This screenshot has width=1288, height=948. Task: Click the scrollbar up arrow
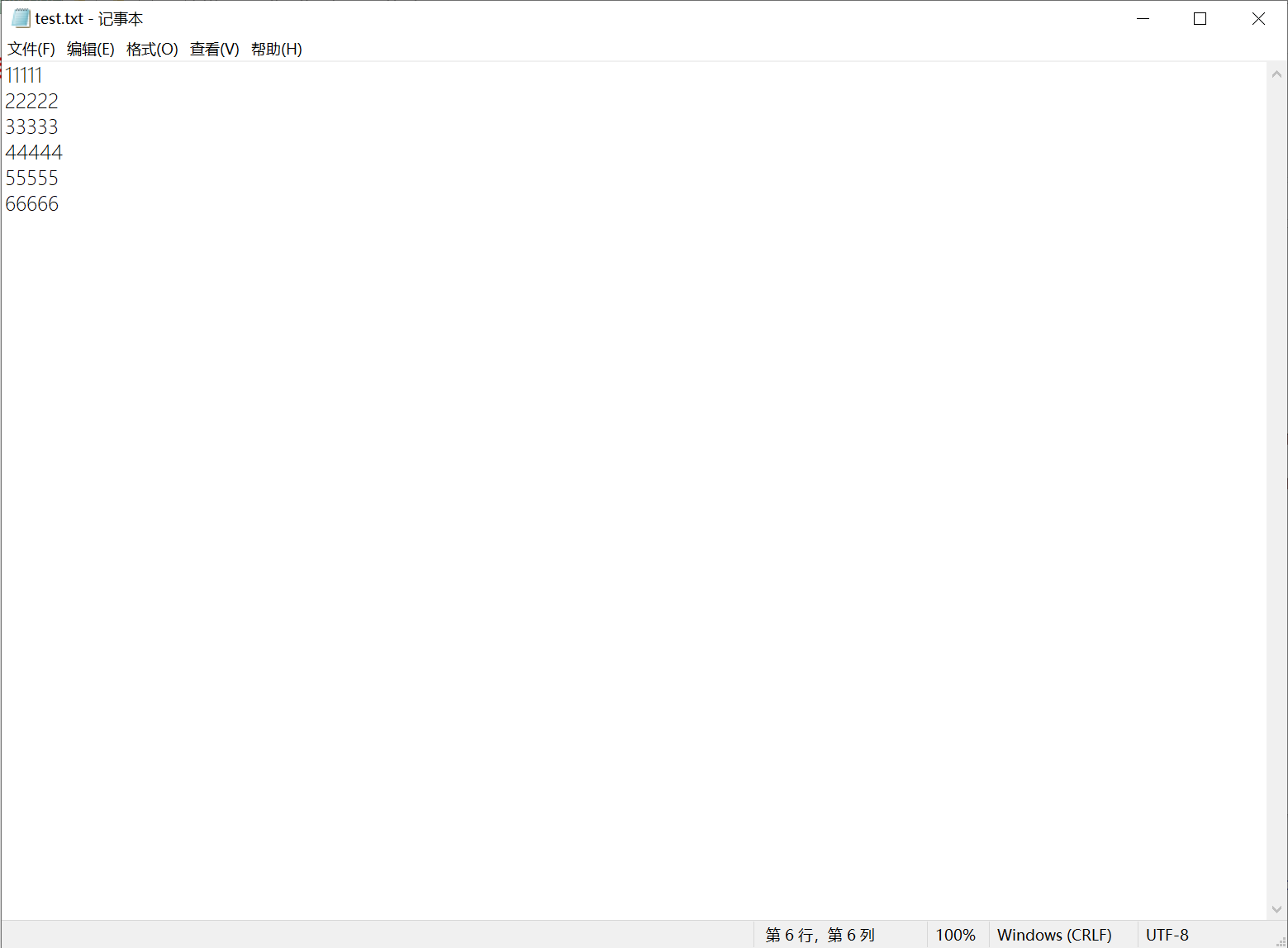click(1276, 74)
